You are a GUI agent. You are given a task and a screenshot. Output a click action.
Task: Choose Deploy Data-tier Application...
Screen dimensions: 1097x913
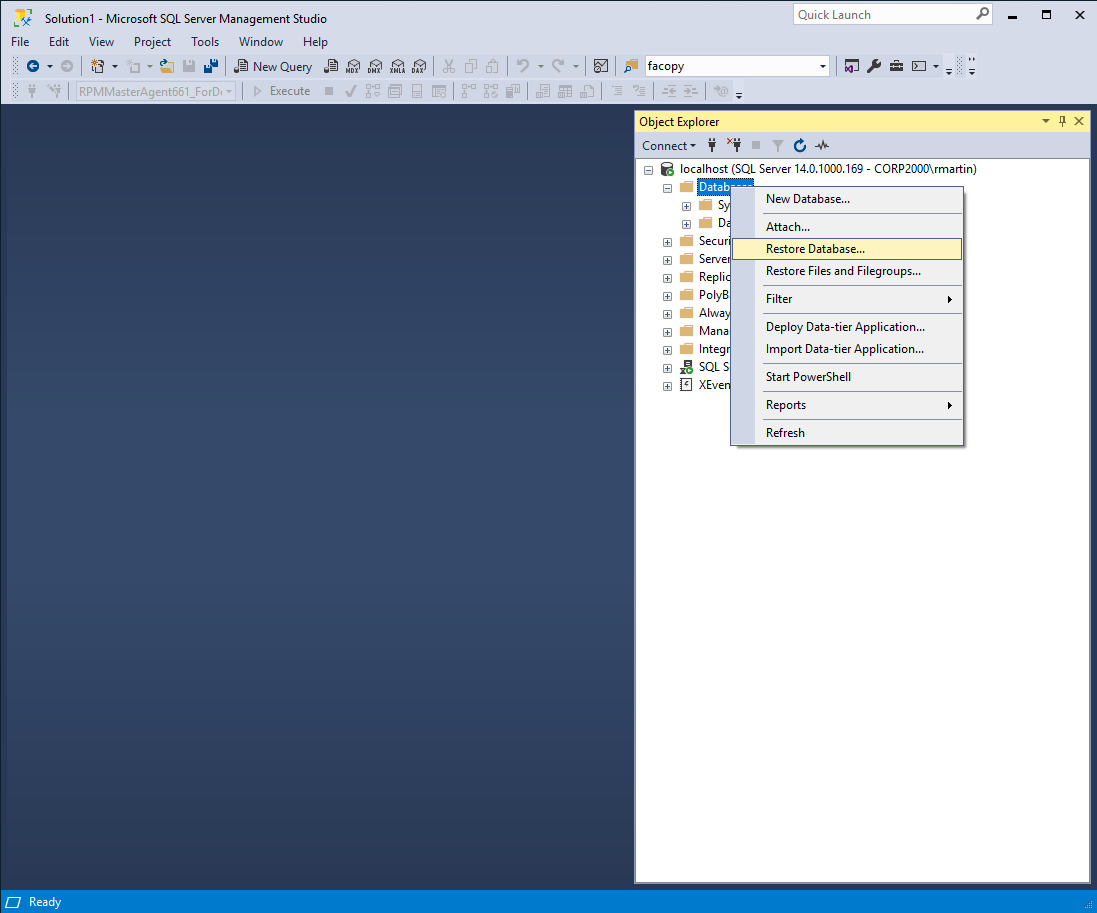(x=847, y=327)
